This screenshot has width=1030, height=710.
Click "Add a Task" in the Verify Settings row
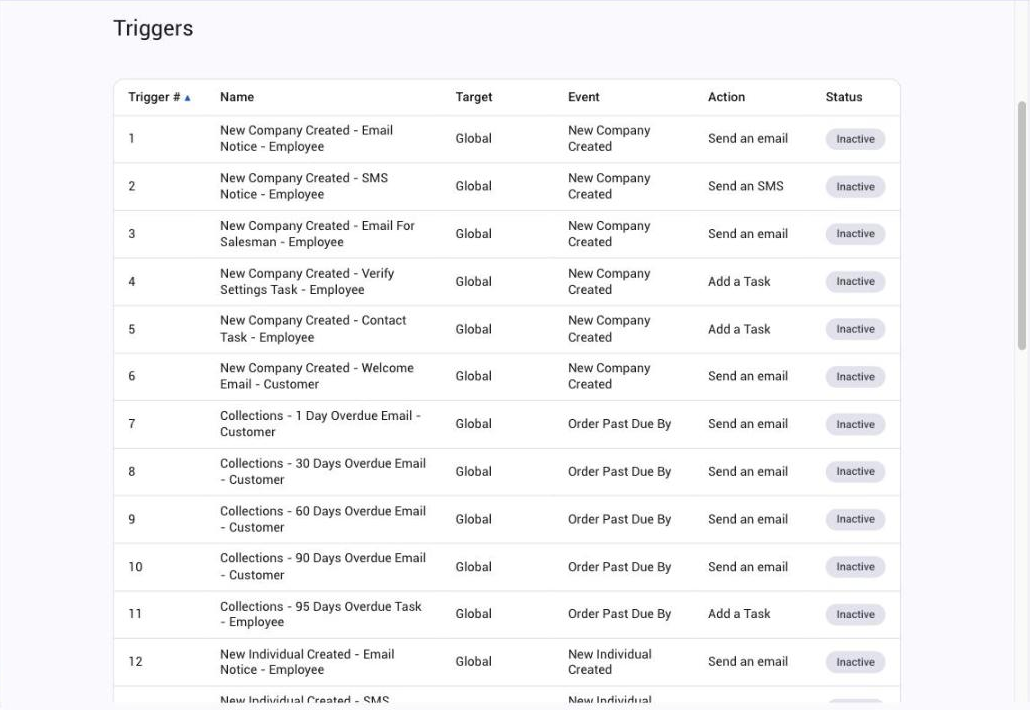(x=739, y=281)
